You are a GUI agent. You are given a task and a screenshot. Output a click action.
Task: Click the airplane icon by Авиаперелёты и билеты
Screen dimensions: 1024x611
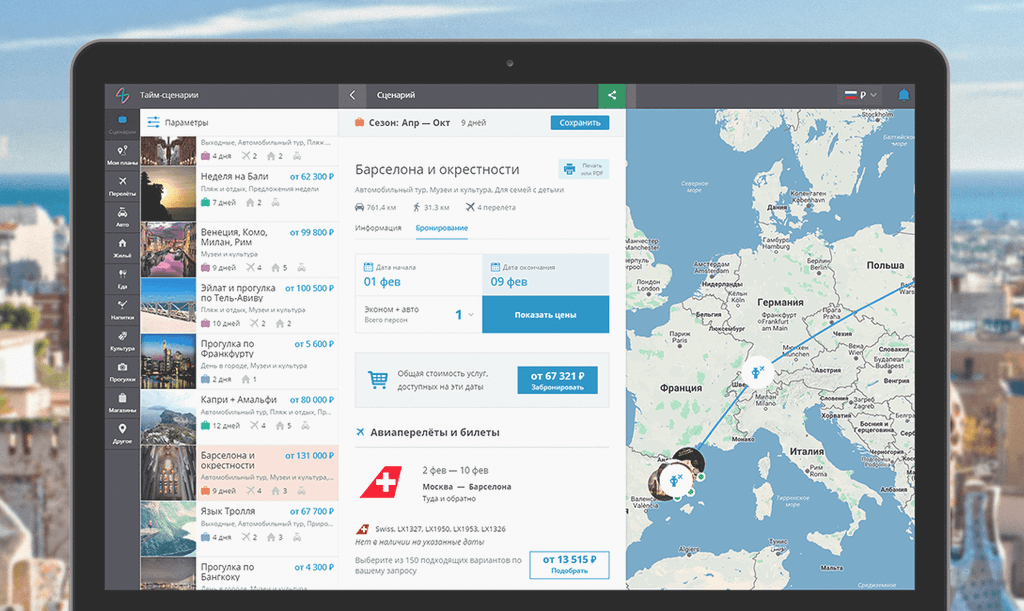(x=360, y=431)
